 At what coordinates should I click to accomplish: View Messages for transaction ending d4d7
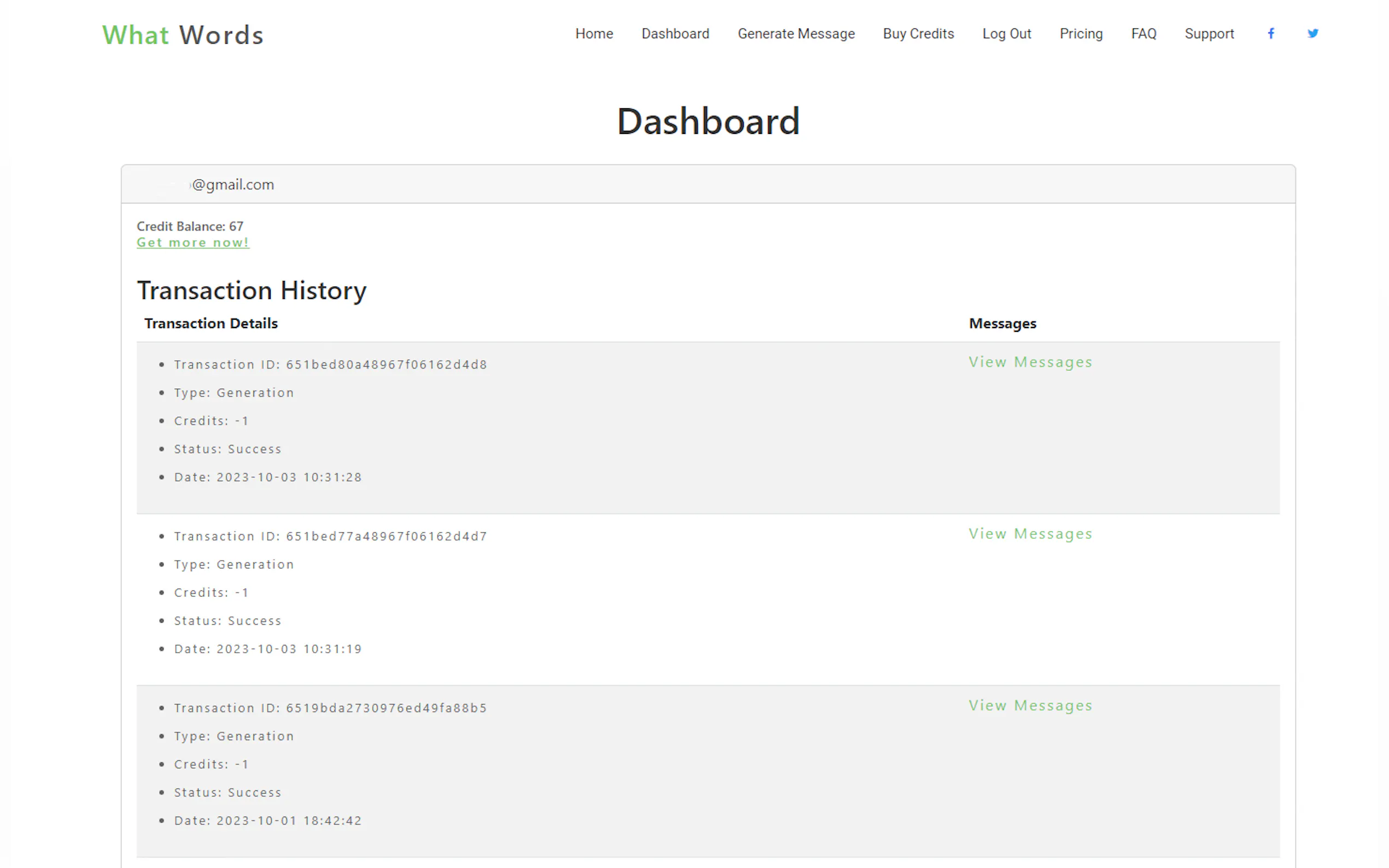tap(1030, 534)
